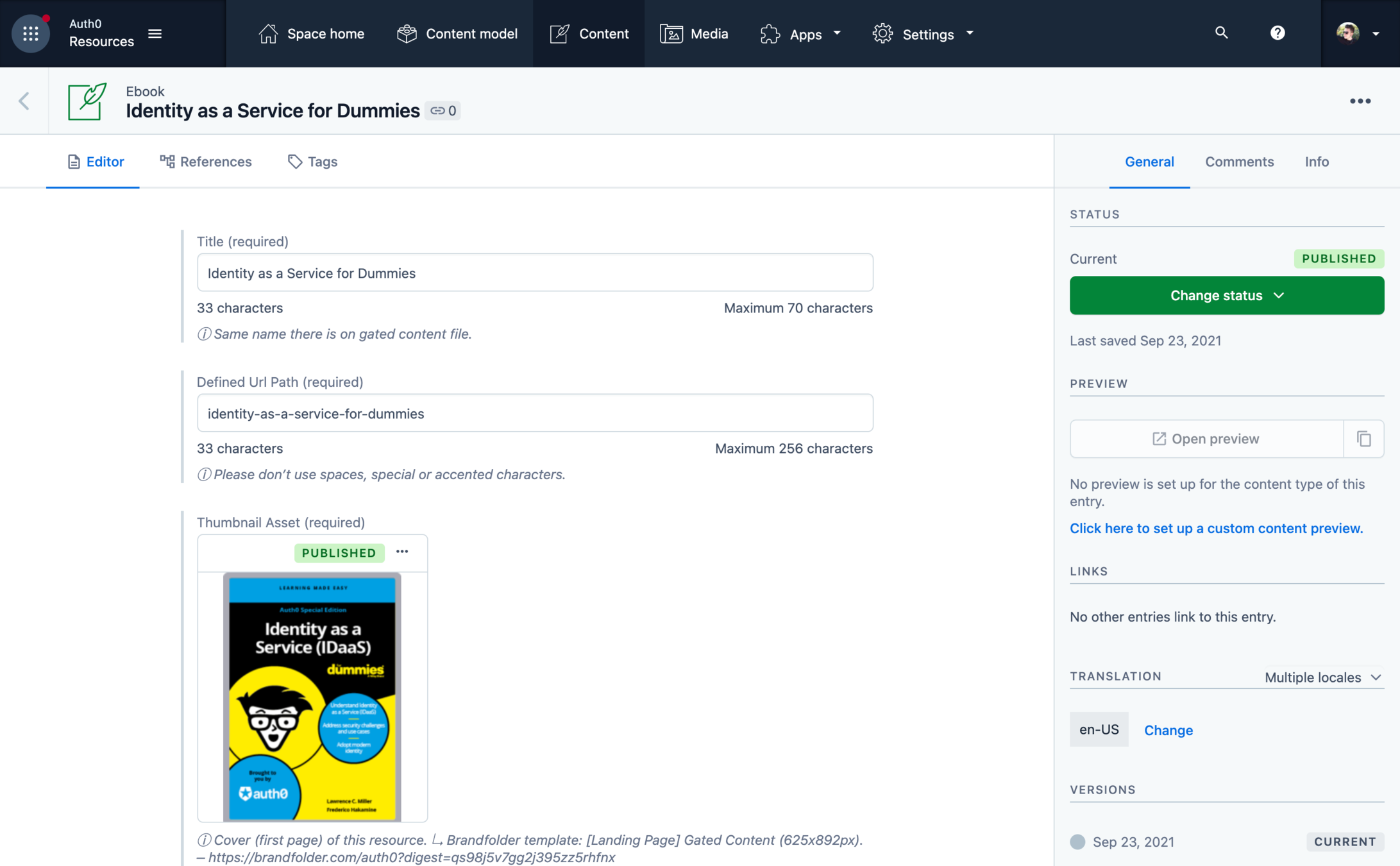Click the en-US locale tag
Screen dimensions: 1400x866
(x=1099, y=729)
